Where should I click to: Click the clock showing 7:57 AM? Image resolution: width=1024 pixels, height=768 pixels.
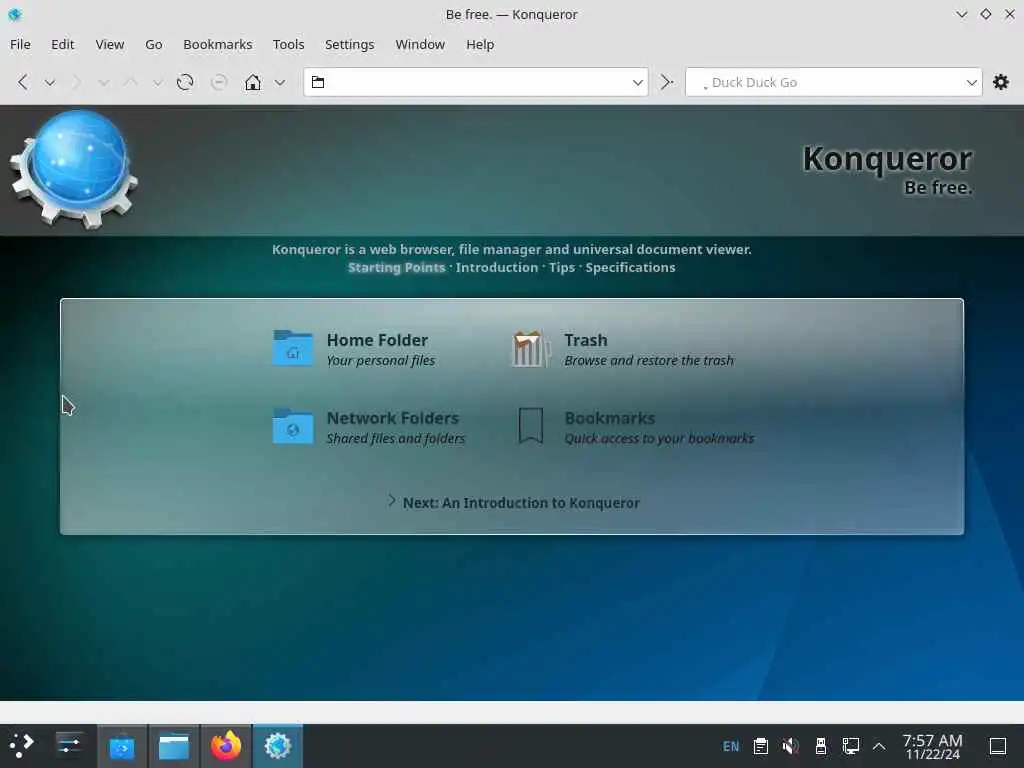coord(932,746)
